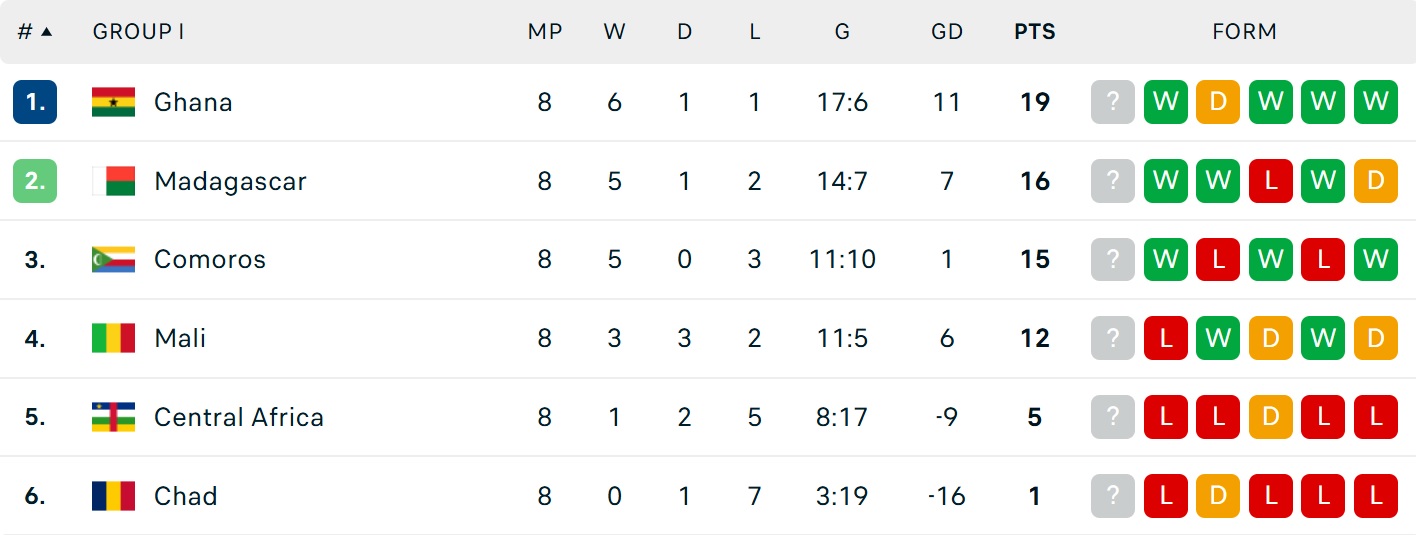
Task: Click Madagascar's green rank 2 badge
Action: pyautogui.click(x=35, y=181)
